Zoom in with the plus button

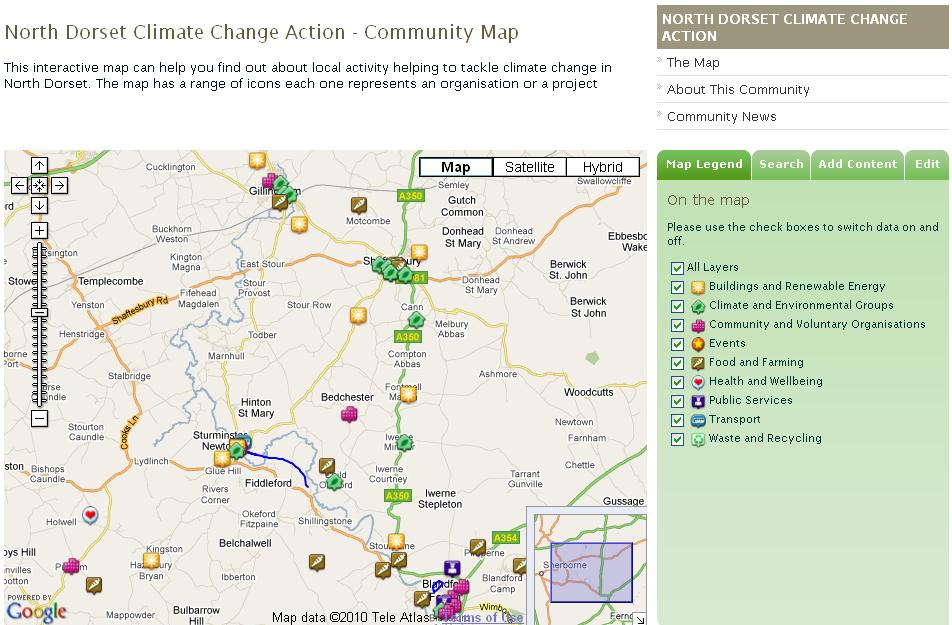click(x=39, y=230)
